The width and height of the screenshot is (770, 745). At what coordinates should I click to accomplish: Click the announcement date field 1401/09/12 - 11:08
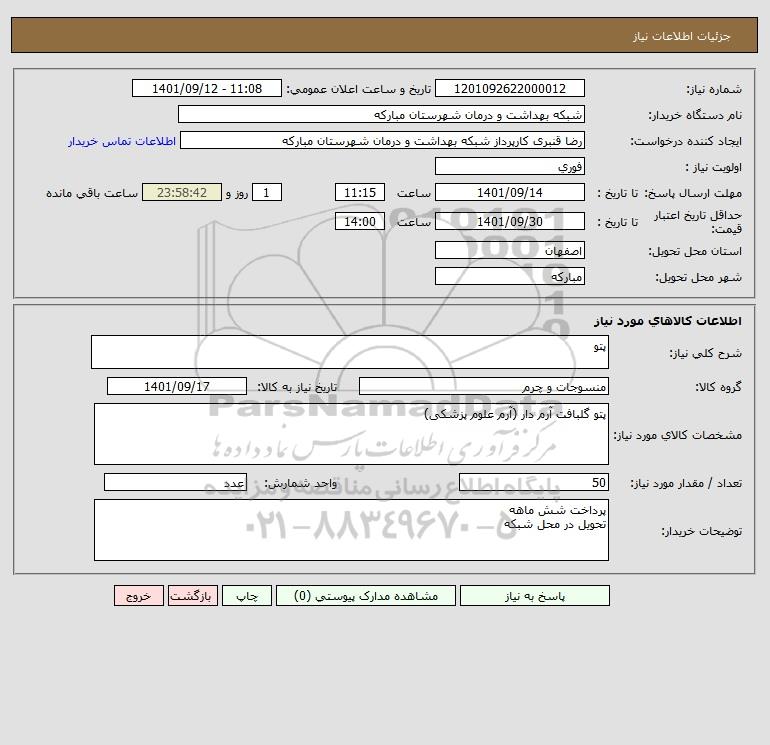click(x=207, y=88)
